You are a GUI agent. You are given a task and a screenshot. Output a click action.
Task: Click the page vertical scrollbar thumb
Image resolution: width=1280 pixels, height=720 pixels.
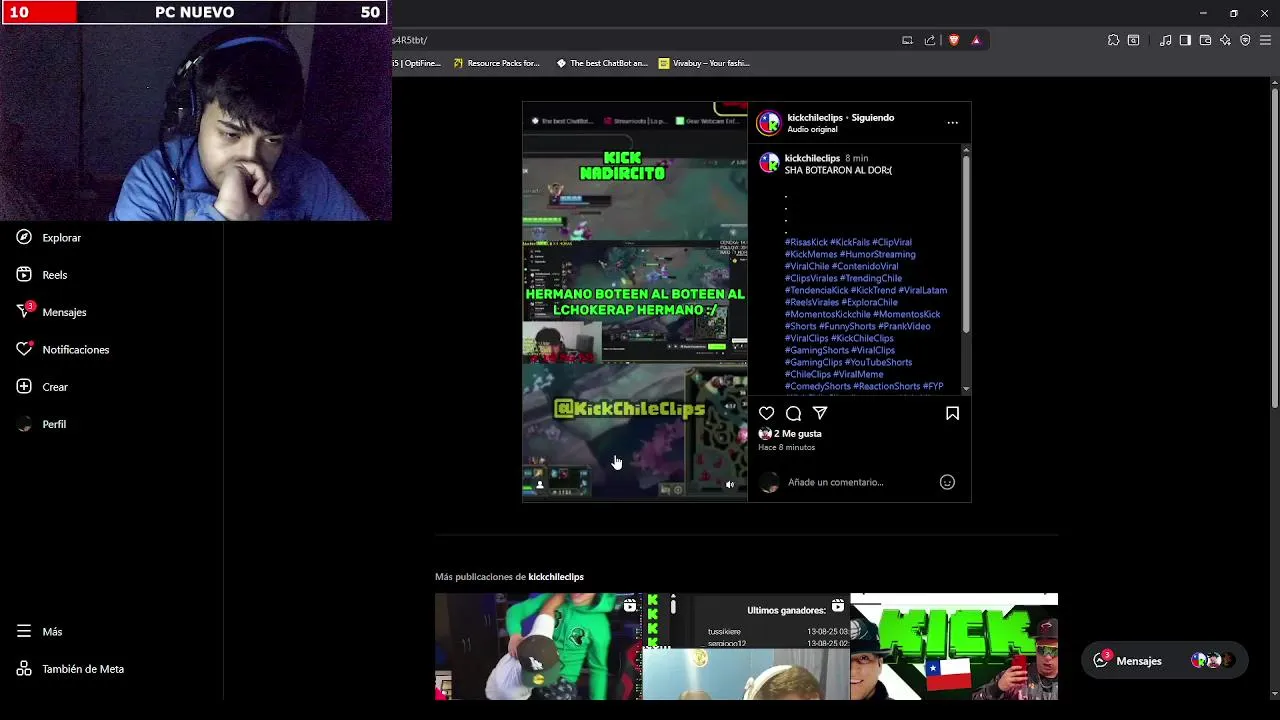[x=1274, y=250]
